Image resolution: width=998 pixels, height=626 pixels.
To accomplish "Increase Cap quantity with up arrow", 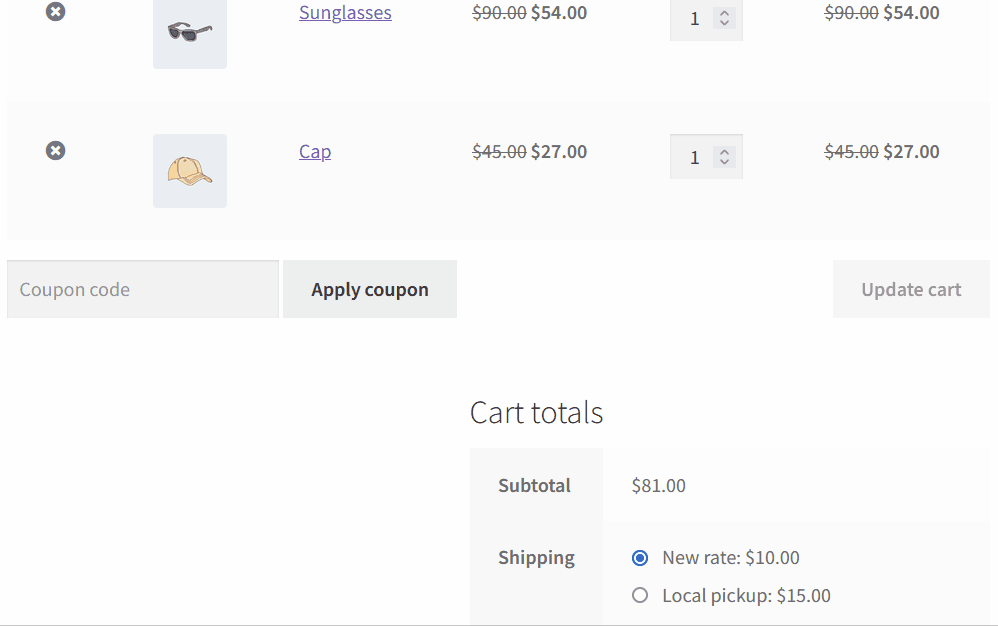I will pos(724,151).
